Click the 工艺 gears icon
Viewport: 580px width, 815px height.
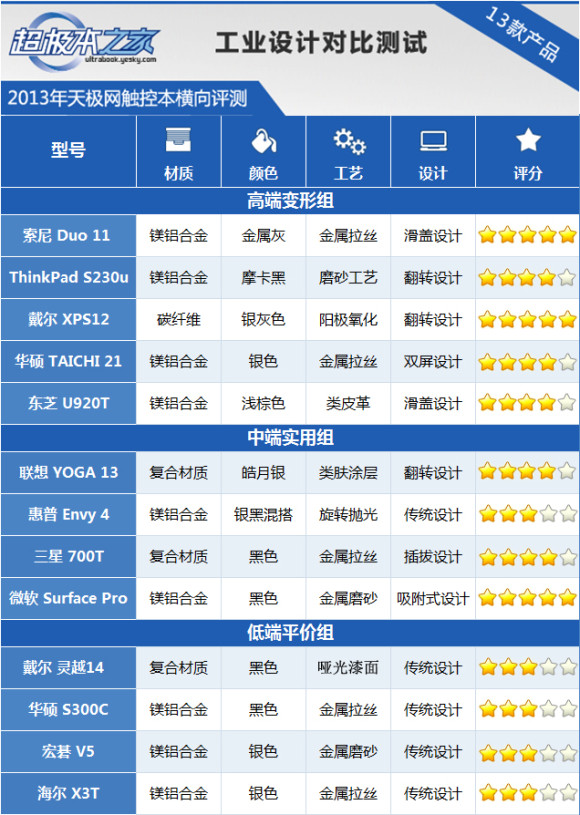pos(349,141)
